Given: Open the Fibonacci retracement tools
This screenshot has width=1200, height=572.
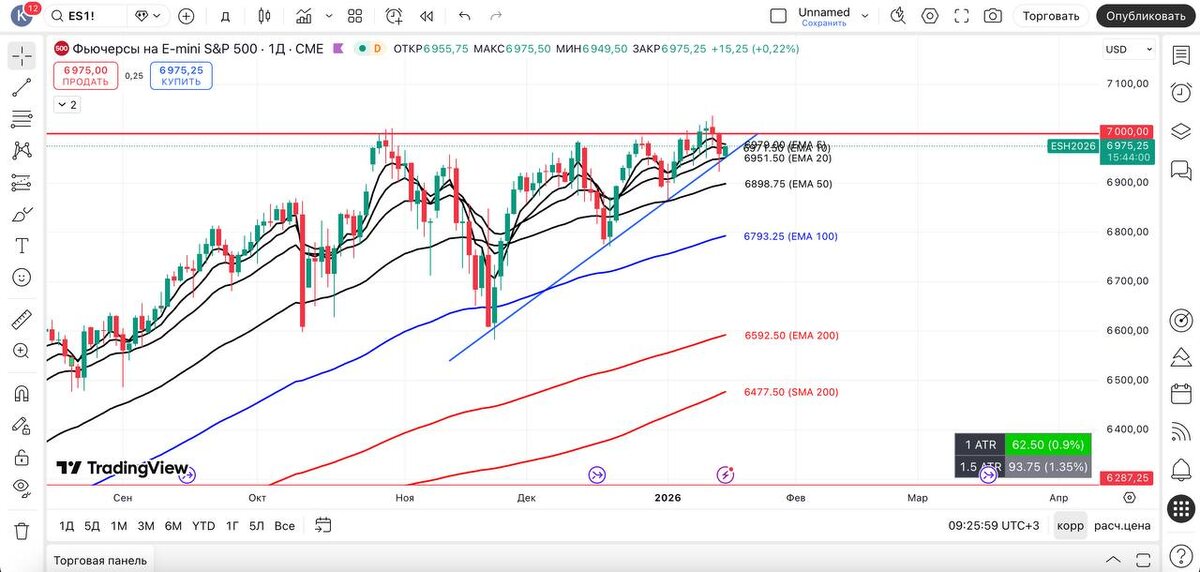Looking at the screenshot, I should pyautogui.click(x=21, y=119).
